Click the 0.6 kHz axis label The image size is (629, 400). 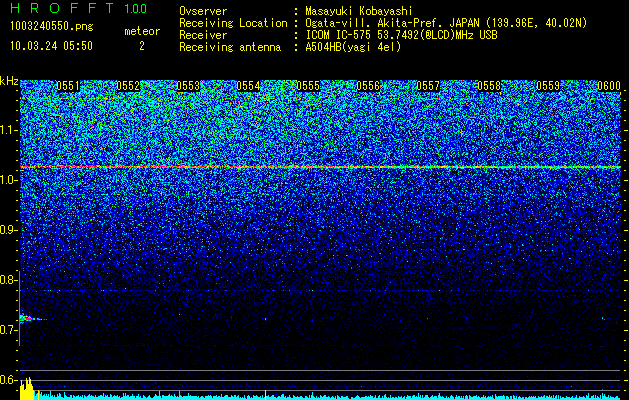9,380
